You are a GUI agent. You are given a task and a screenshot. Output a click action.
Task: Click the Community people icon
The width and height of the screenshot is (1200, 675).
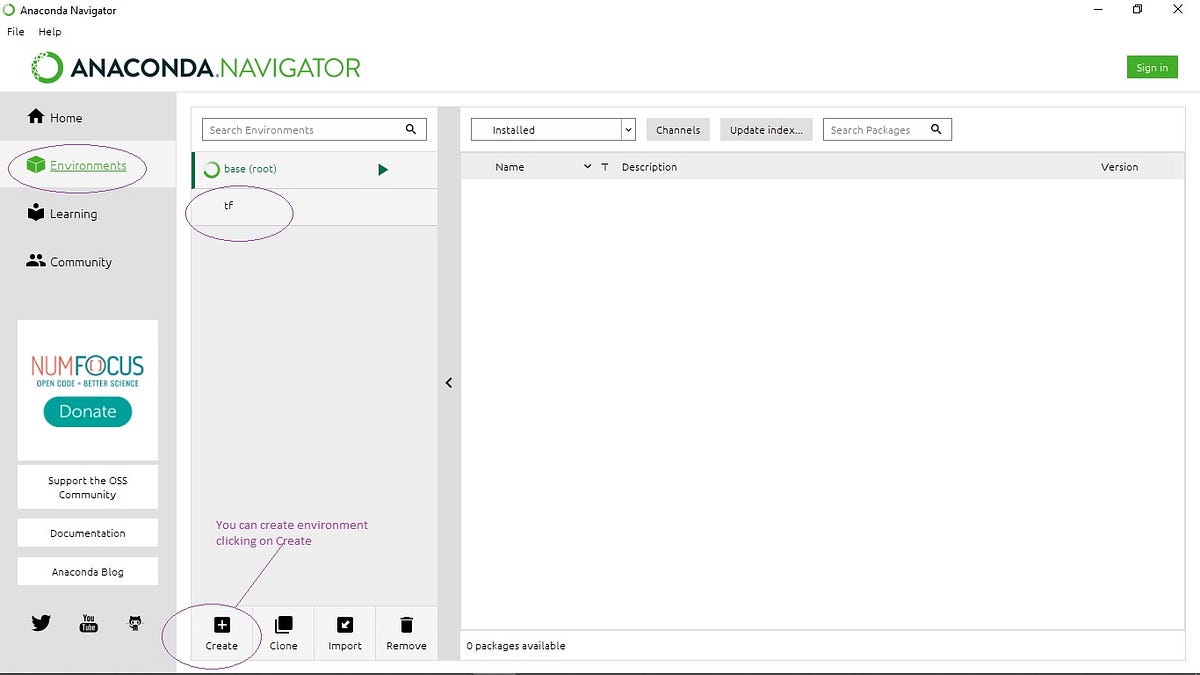tap(36, 260)
